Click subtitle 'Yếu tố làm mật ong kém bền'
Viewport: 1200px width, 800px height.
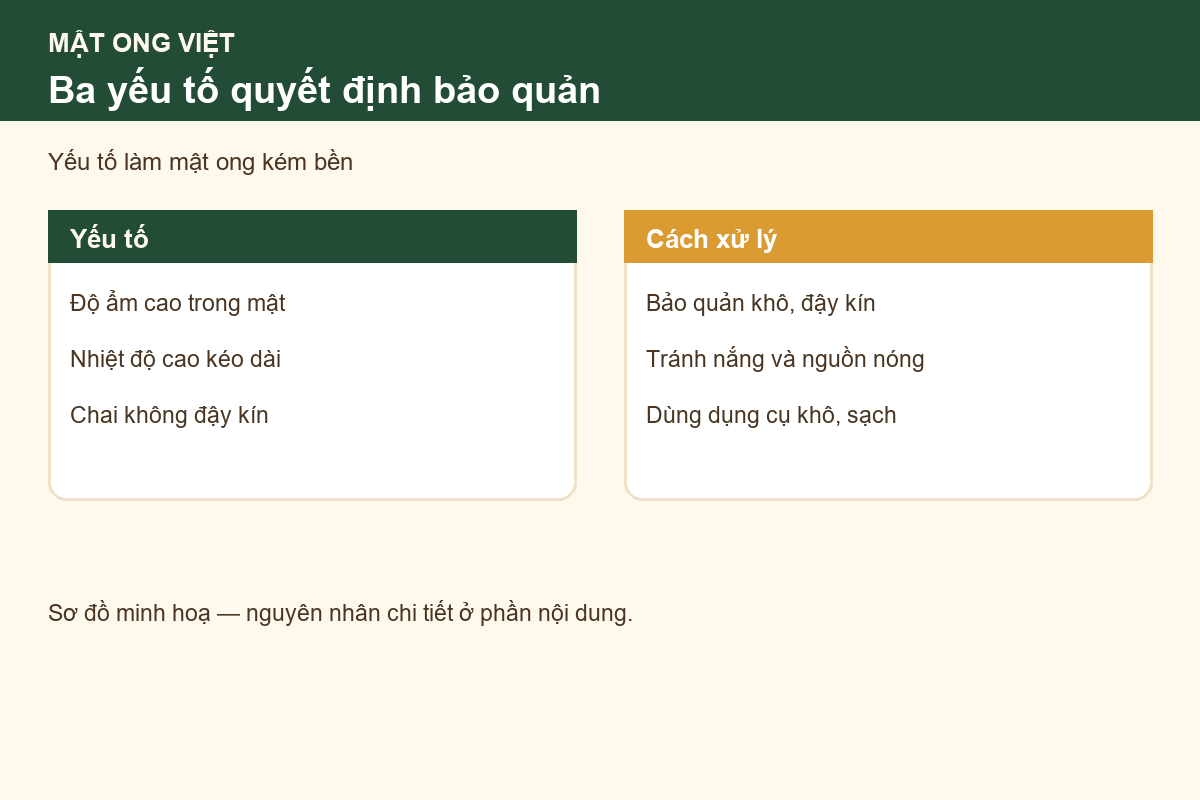pyautogui.click(x=200, y=162)
